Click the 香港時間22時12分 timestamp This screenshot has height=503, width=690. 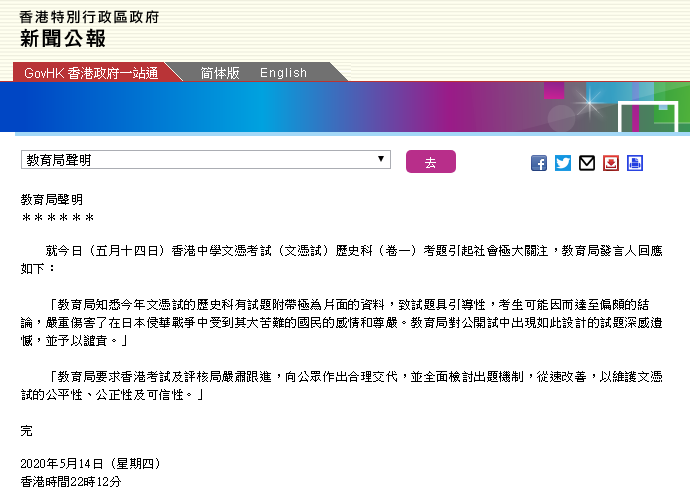click(70, 482)
